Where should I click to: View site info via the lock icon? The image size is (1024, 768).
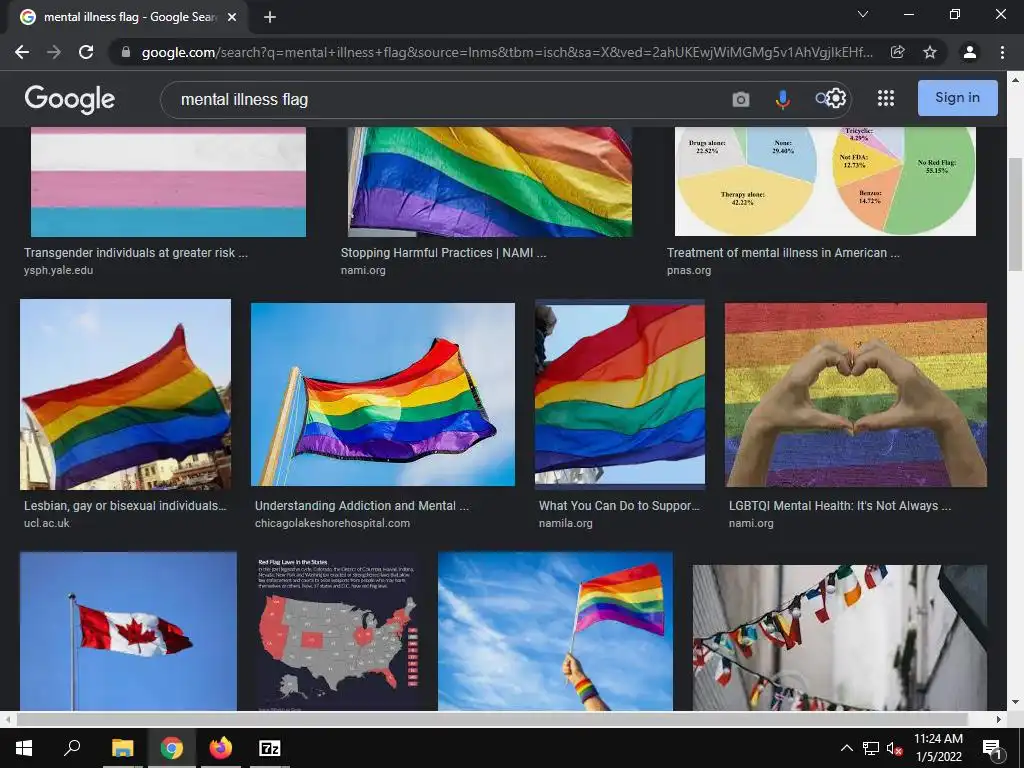pyautogui.click(x=126, y=52)
